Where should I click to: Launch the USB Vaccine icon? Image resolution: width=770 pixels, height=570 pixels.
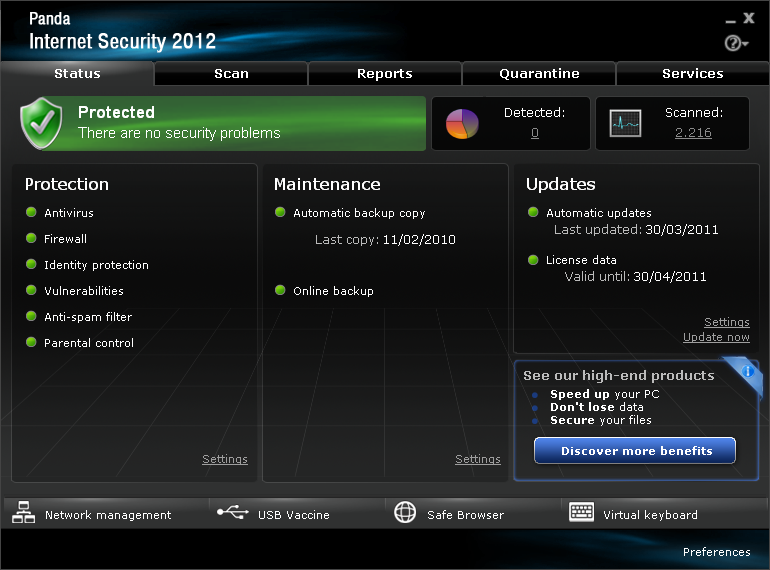tap(232, 514)
